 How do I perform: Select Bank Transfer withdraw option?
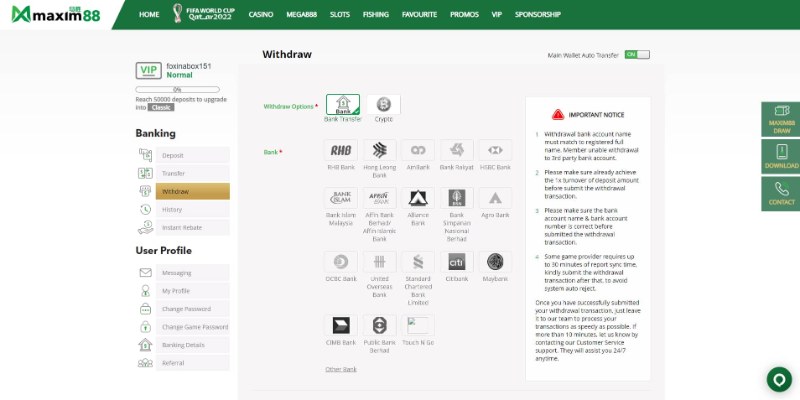[343, 104]
